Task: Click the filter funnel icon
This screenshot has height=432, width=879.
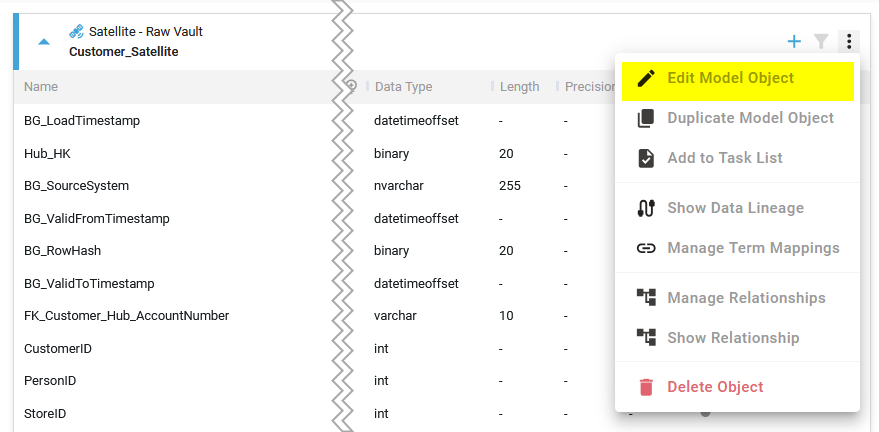Action: (x=821, y=41)
